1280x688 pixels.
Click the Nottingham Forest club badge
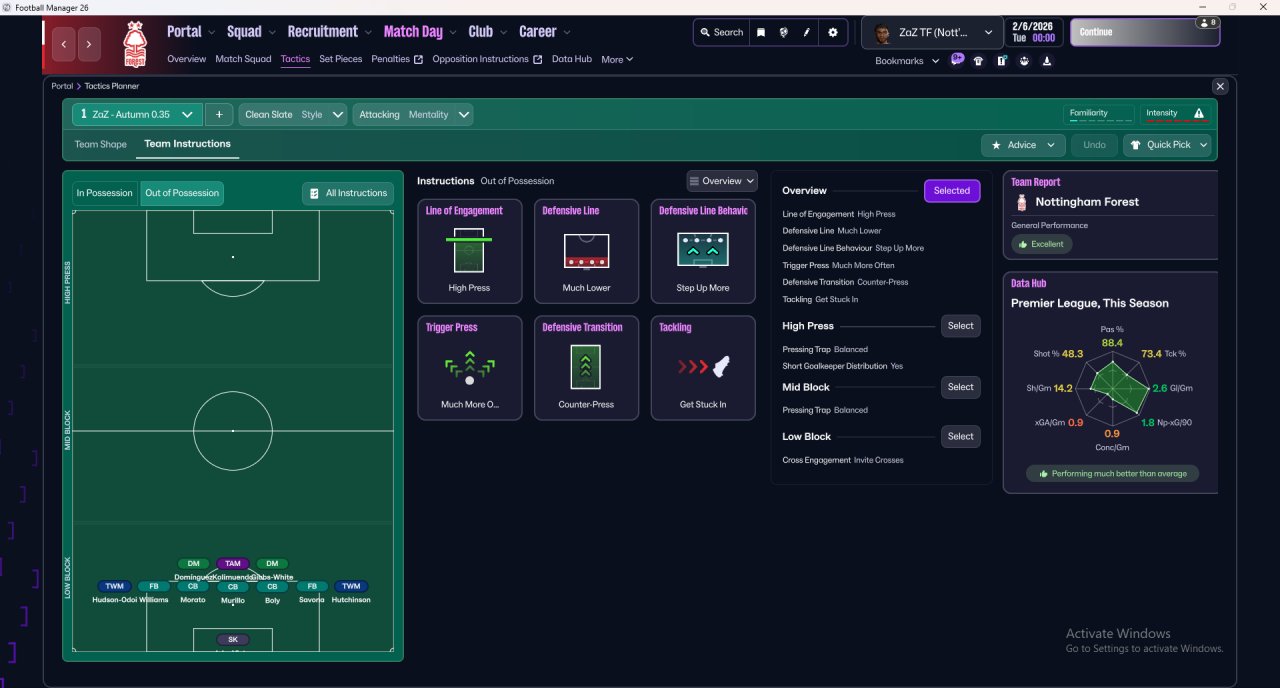click(x=135, y=44)
